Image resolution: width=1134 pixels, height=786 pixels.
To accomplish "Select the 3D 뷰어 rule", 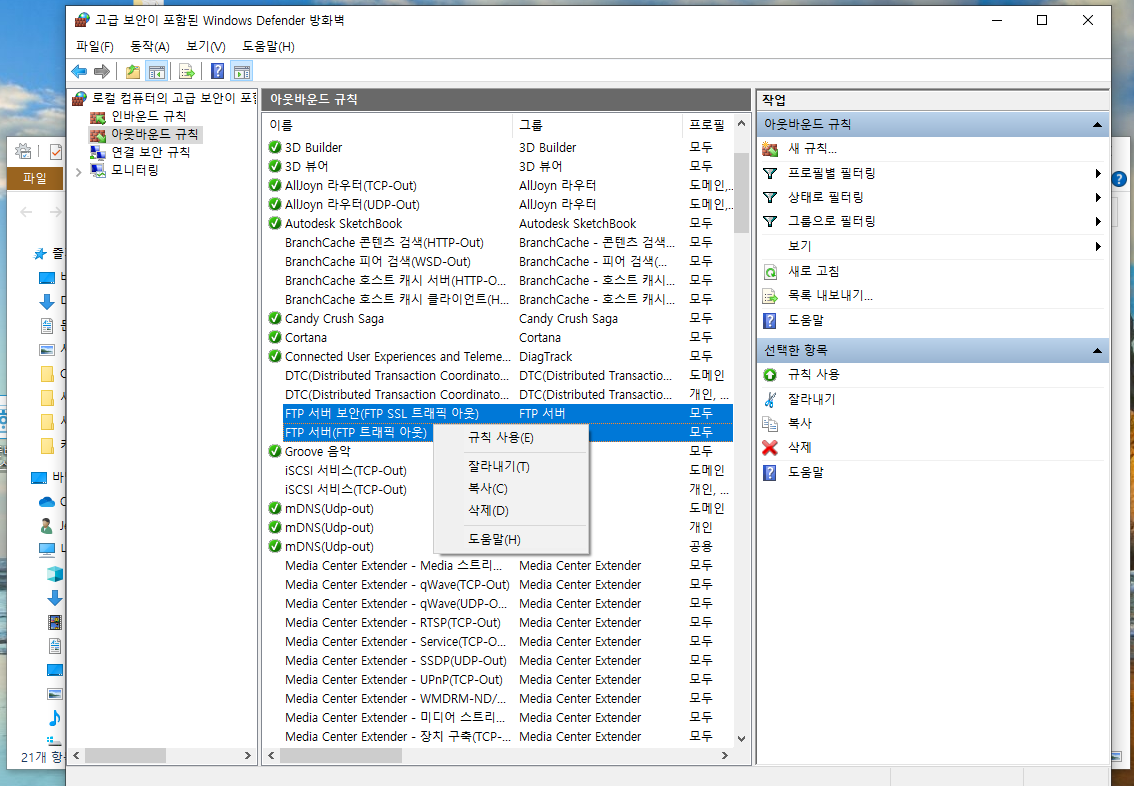I will (x=307, y=166).
